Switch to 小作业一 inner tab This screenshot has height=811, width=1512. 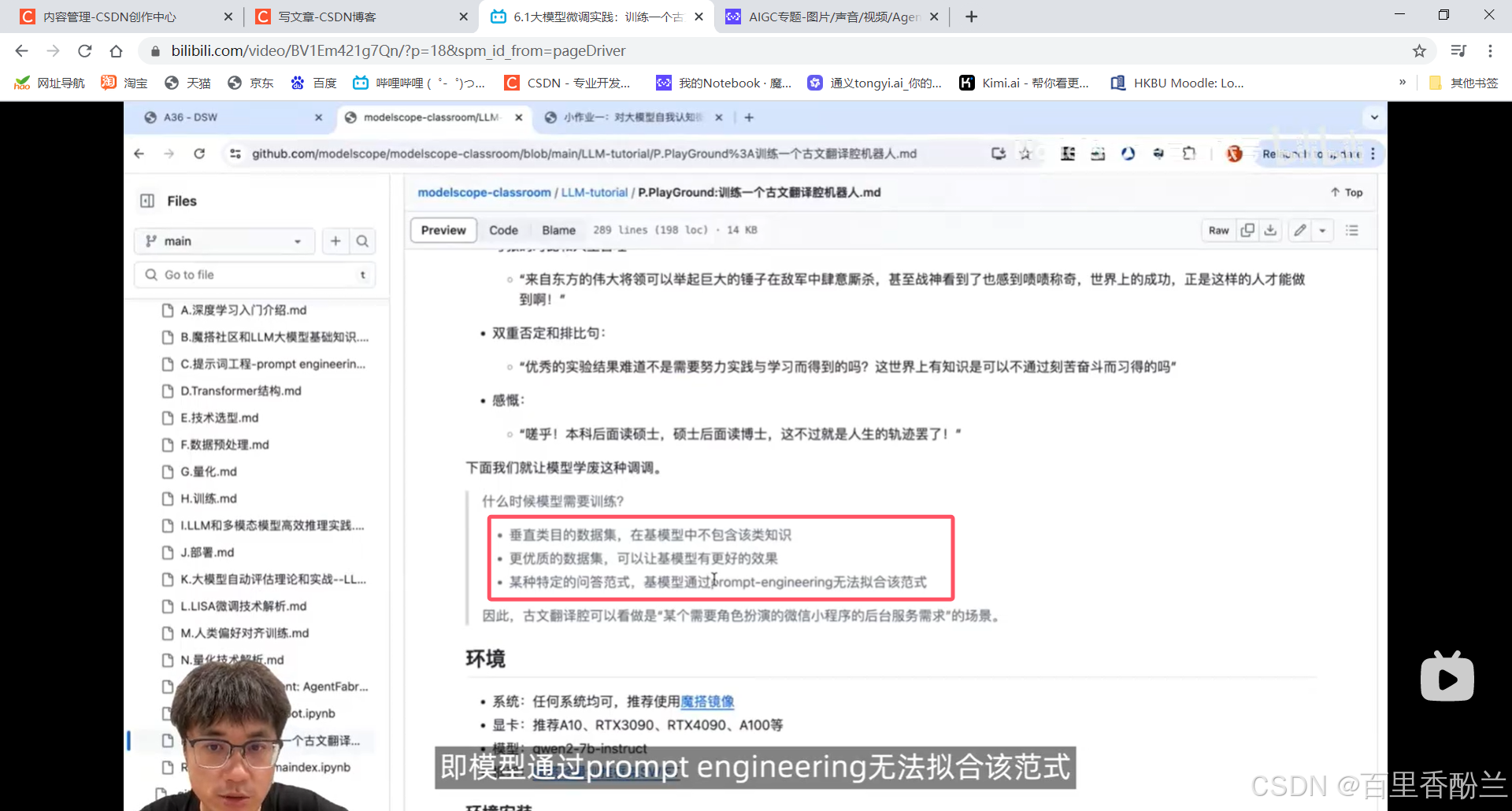click(x=633, y=117)
